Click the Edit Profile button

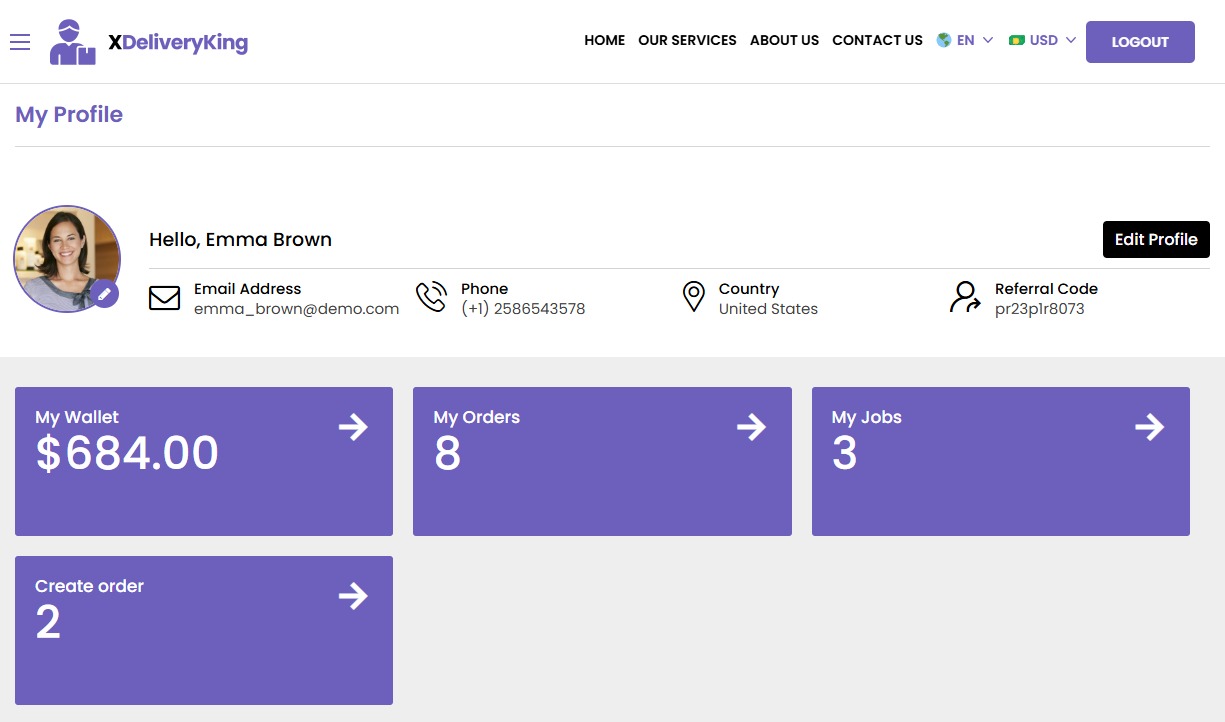[1156, 239]
